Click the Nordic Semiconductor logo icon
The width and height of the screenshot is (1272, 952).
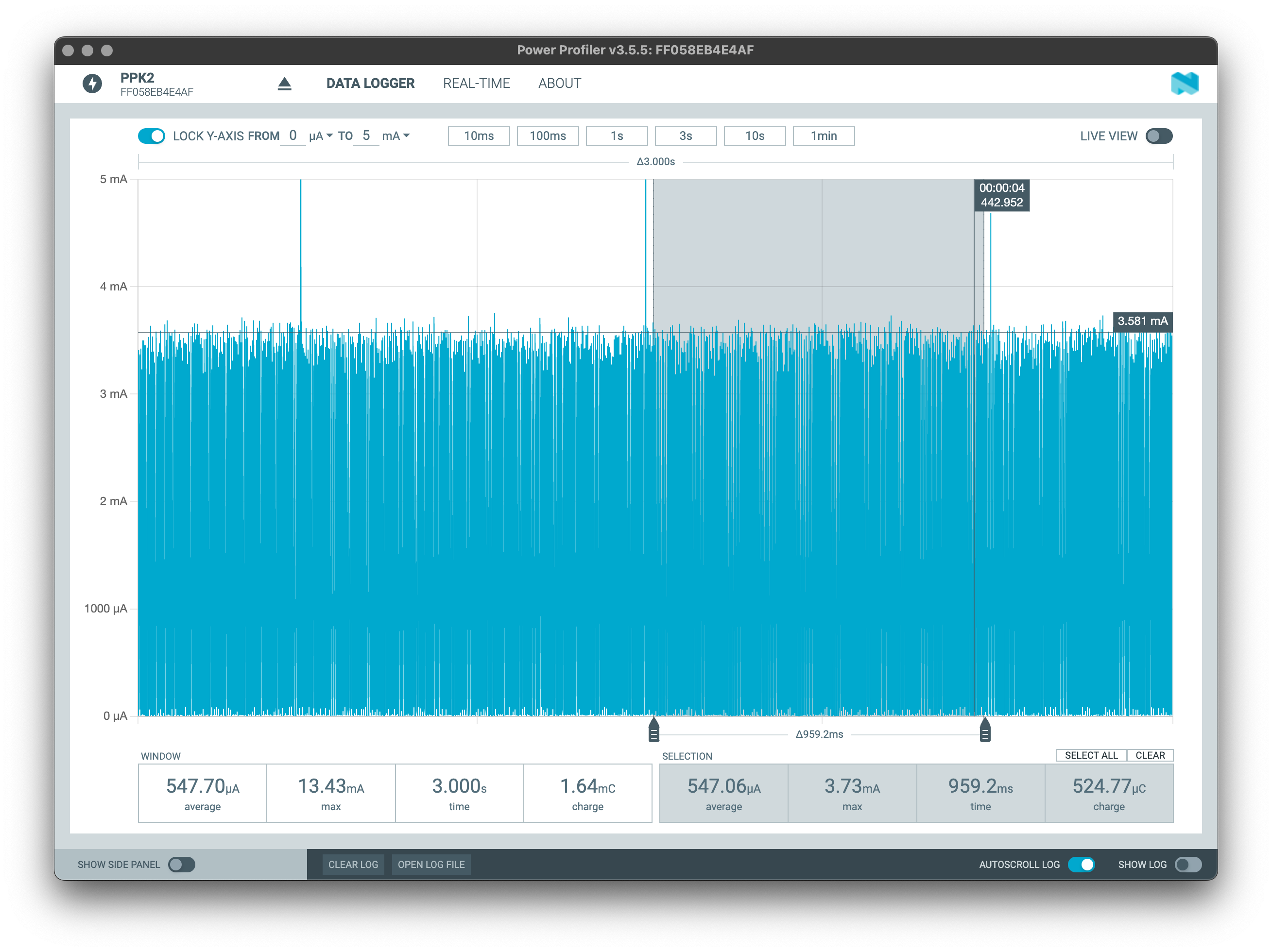1184,84
